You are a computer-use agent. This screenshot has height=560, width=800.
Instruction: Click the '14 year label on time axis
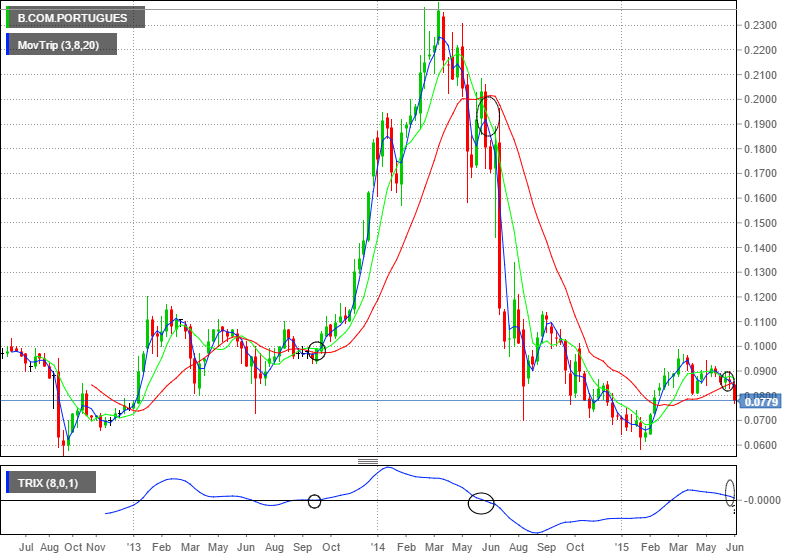378,547
